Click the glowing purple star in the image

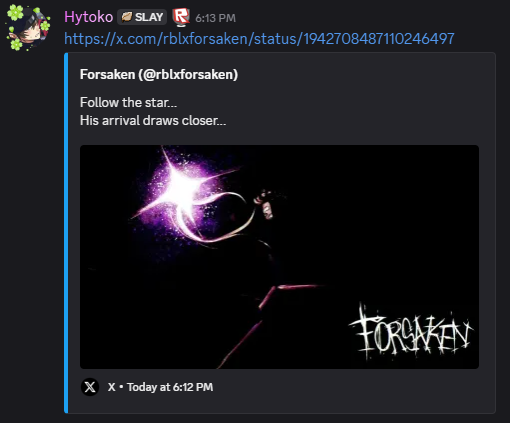(x=182, y=192)
